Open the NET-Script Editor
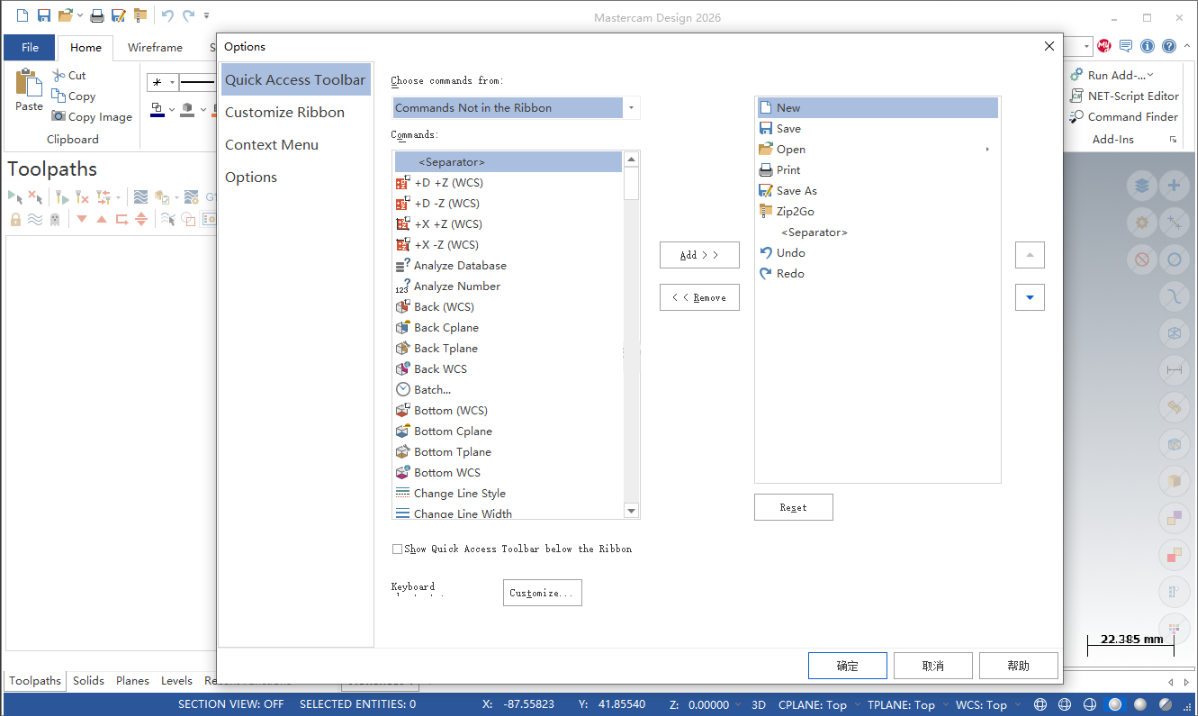The height and width of the screenshot is (716, 1198). click(1125, 96)
